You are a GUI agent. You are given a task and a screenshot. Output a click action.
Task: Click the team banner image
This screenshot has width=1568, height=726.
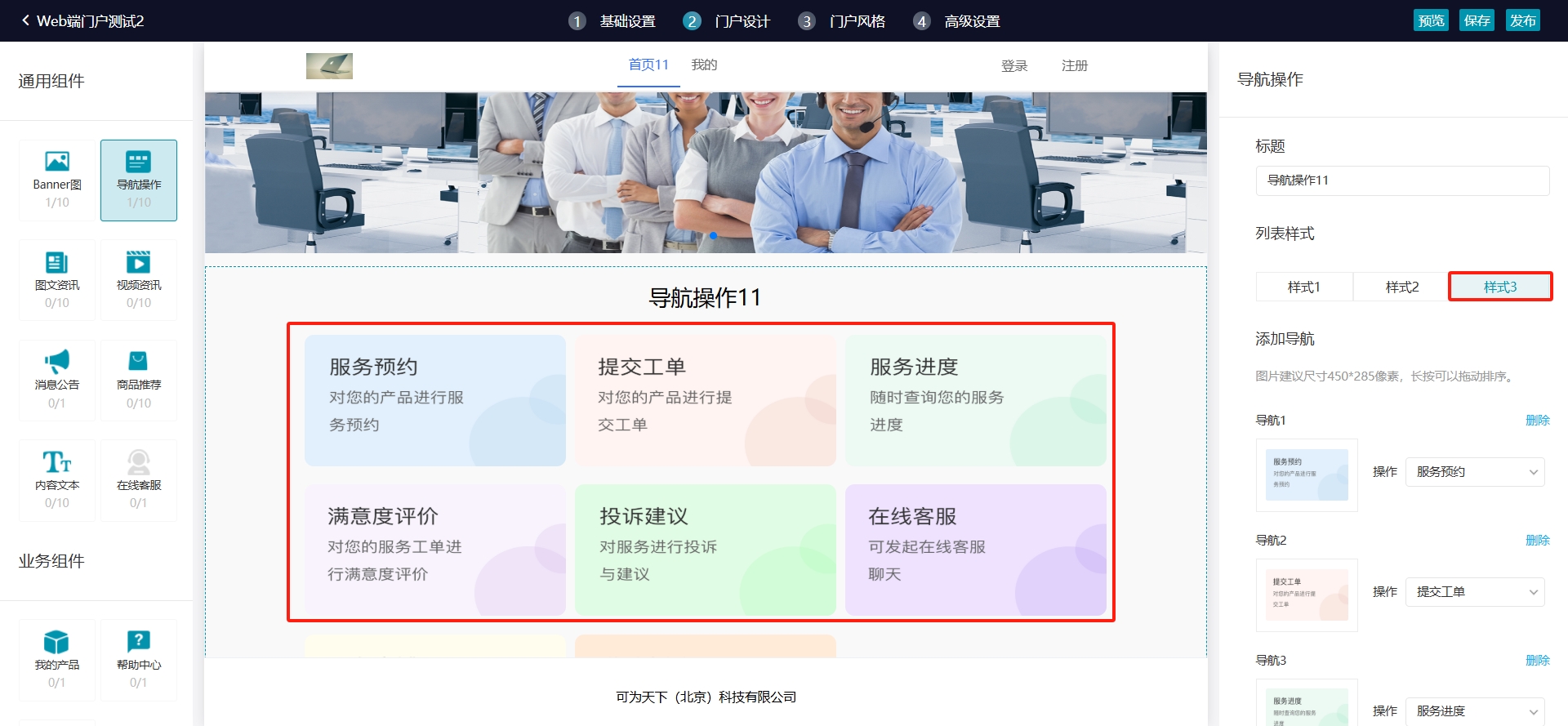click(706, 172)
